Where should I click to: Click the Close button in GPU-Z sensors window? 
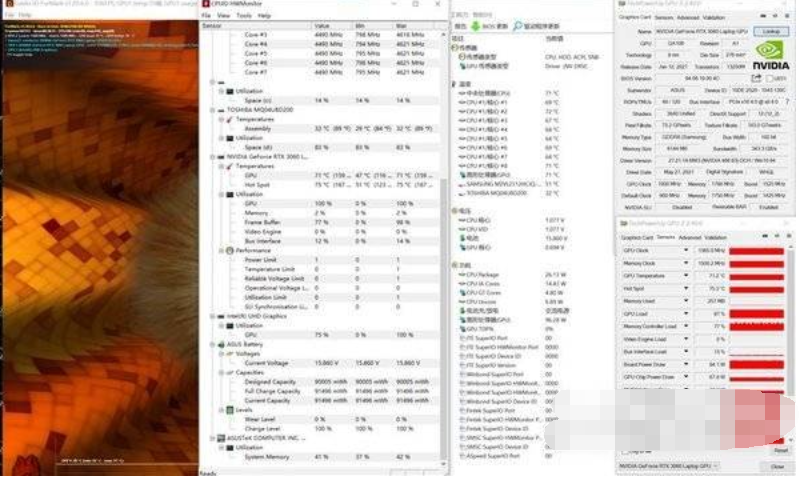point(778,466)
